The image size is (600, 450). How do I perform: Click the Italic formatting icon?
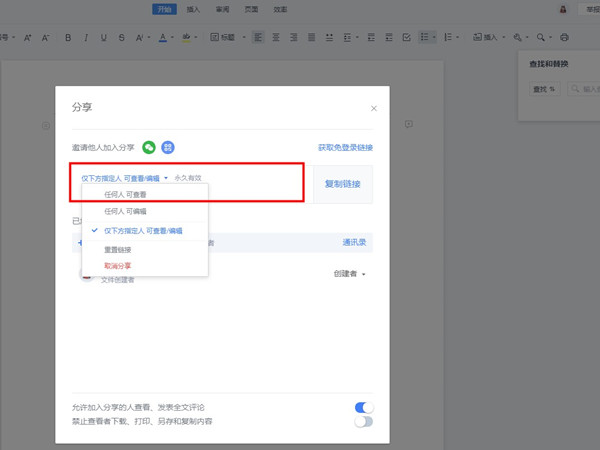click(85, 38)
